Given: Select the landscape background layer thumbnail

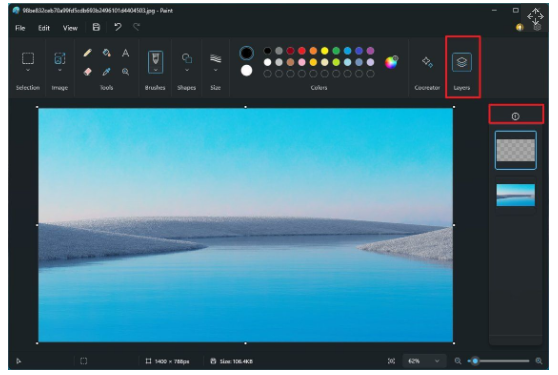Looking at the screenshot, I should (516, 195).
